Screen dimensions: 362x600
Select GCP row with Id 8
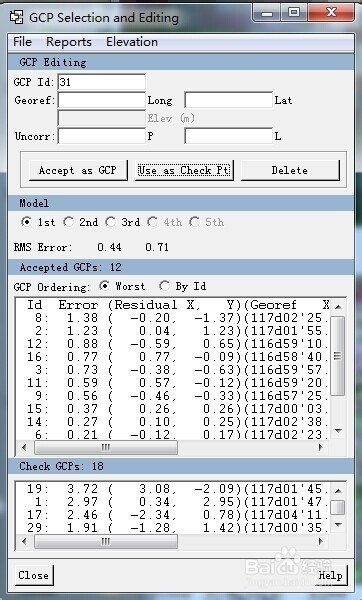(173, 318)
